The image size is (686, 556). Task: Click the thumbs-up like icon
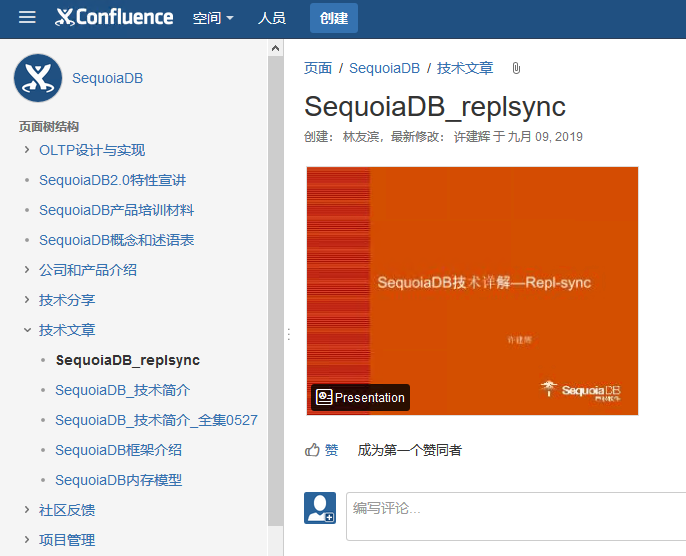(x=312, y=450)
